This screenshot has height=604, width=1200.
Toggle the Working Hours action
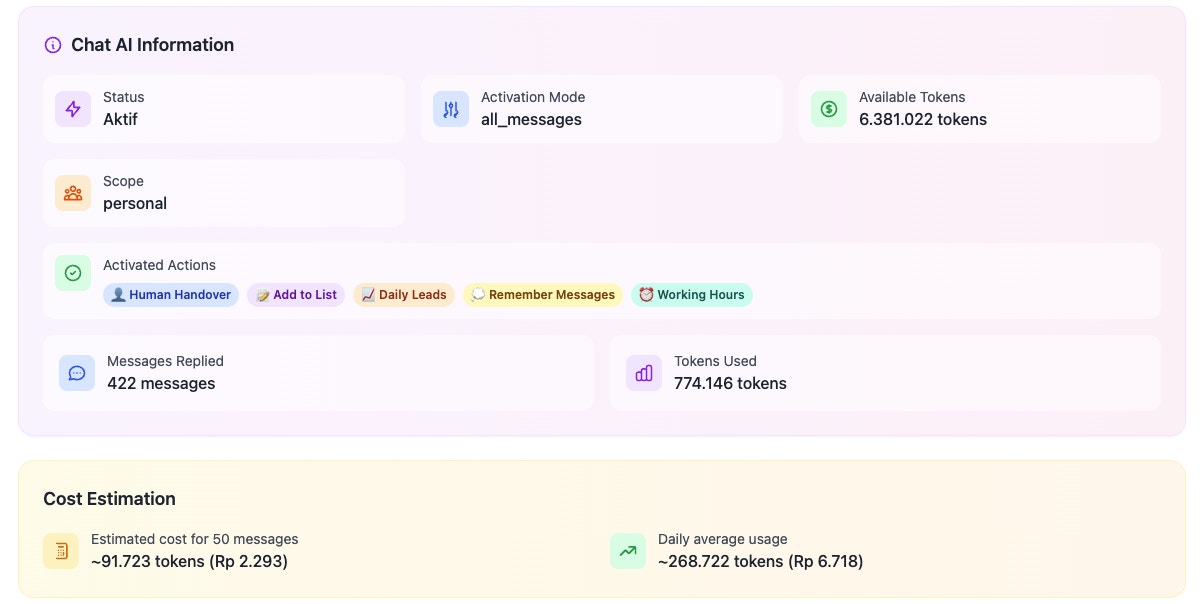click(692, 294)
